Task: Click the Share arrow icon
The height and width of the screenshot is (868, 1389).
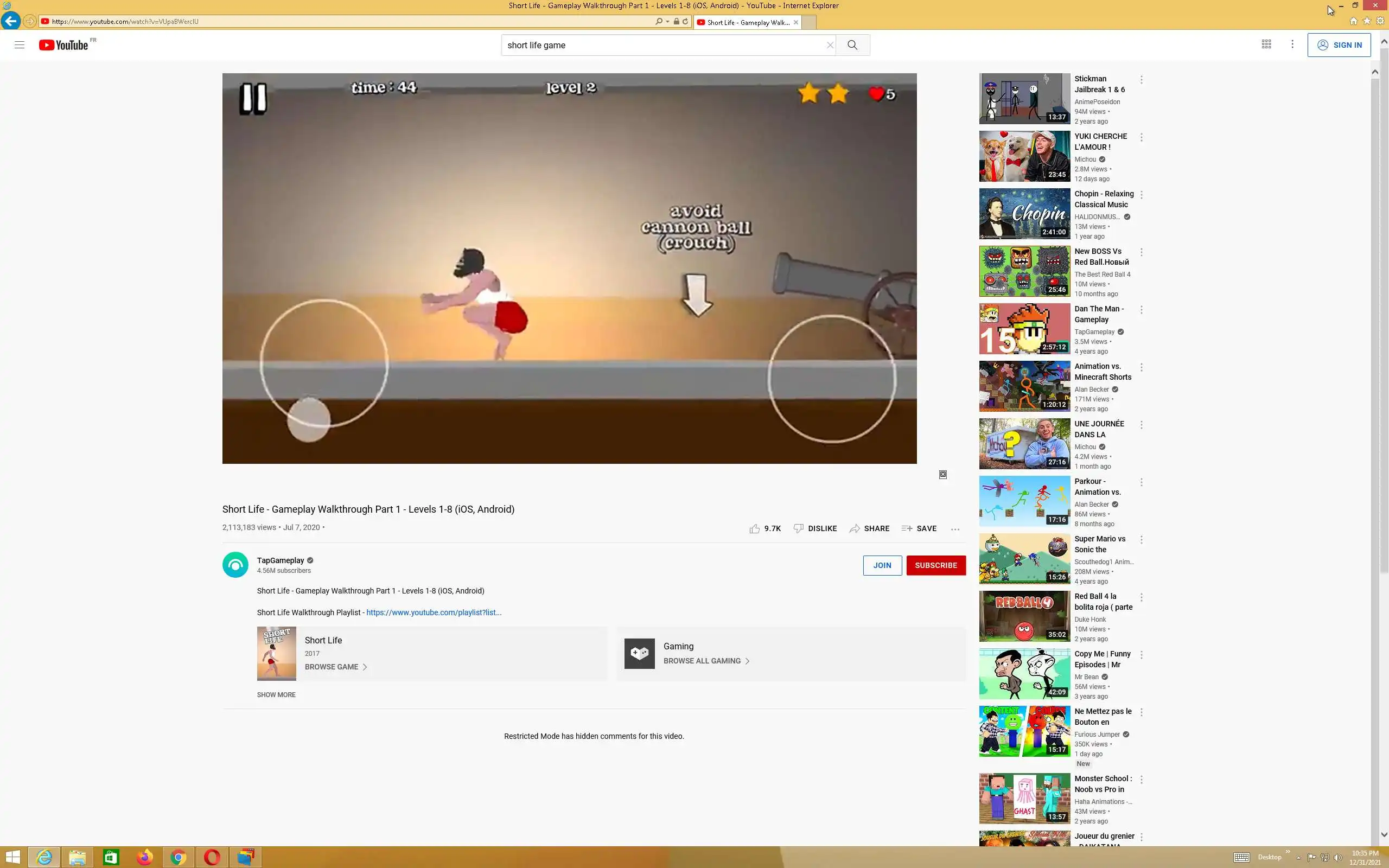Action: (855, 528)
